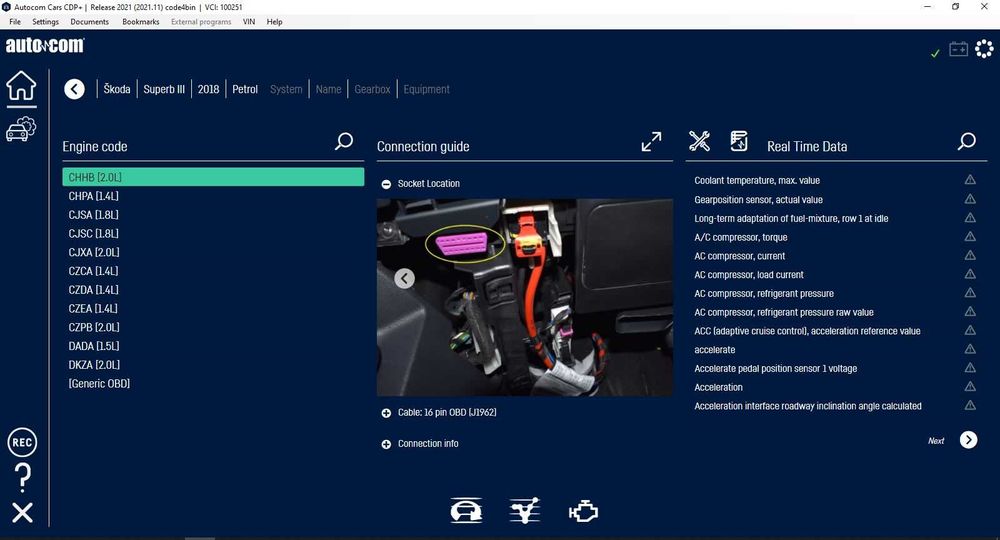Open the VIN menu
Screen dimensions: 1000x540
tap(249, 22)
